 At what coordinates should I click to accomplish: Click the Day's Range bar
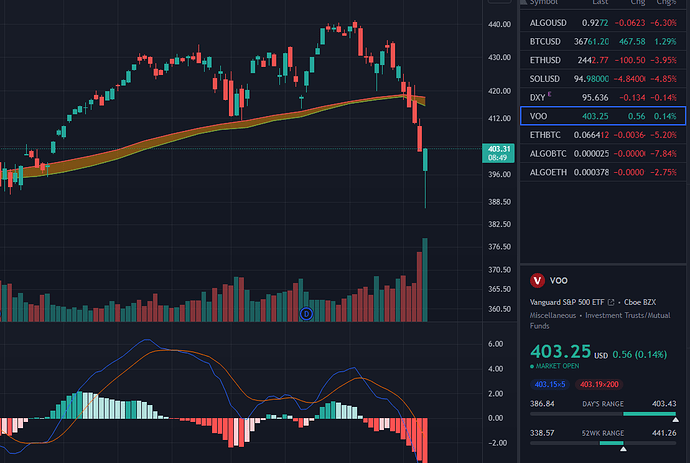pyautogui.click(x=603, y=414)
